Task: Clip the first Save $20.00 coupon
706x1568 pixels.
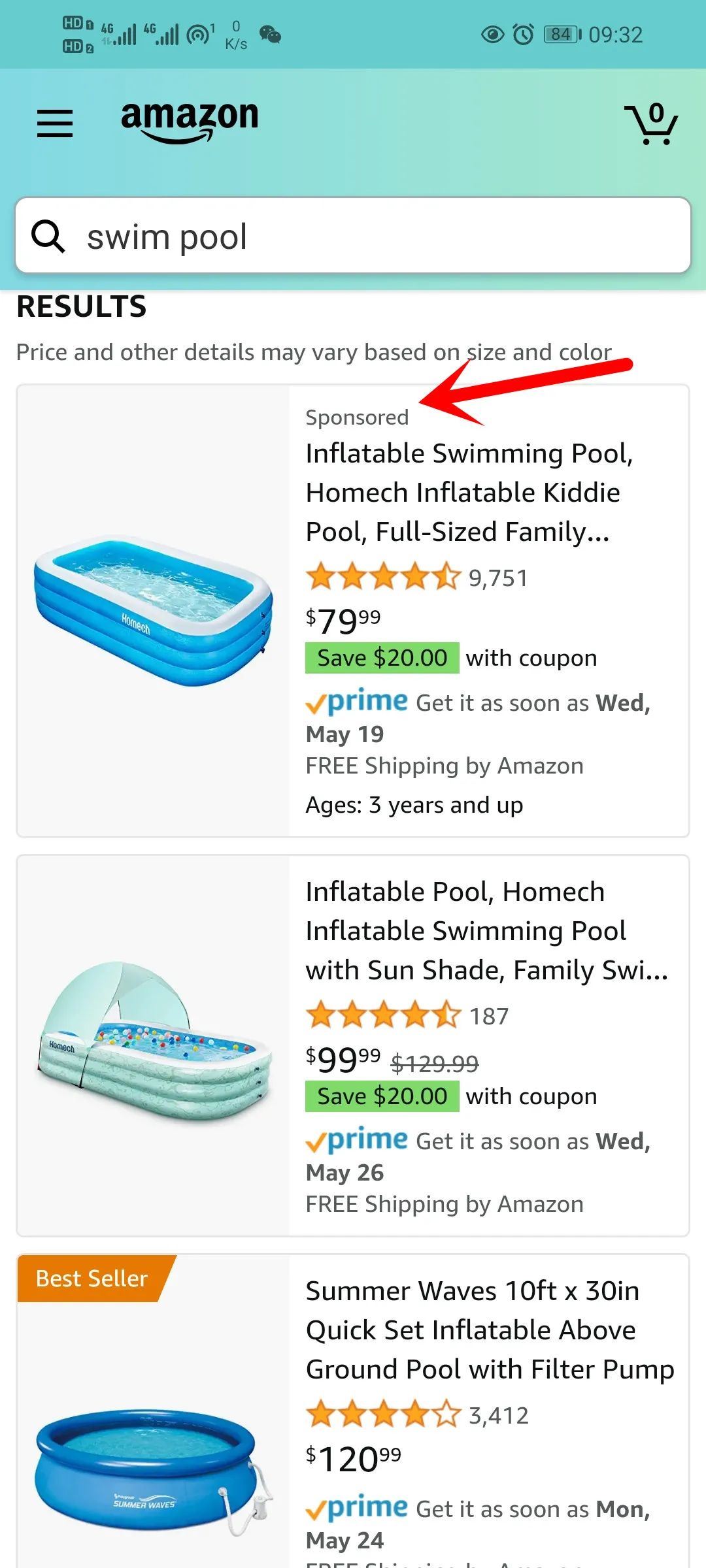Action: tap(382, 658)
